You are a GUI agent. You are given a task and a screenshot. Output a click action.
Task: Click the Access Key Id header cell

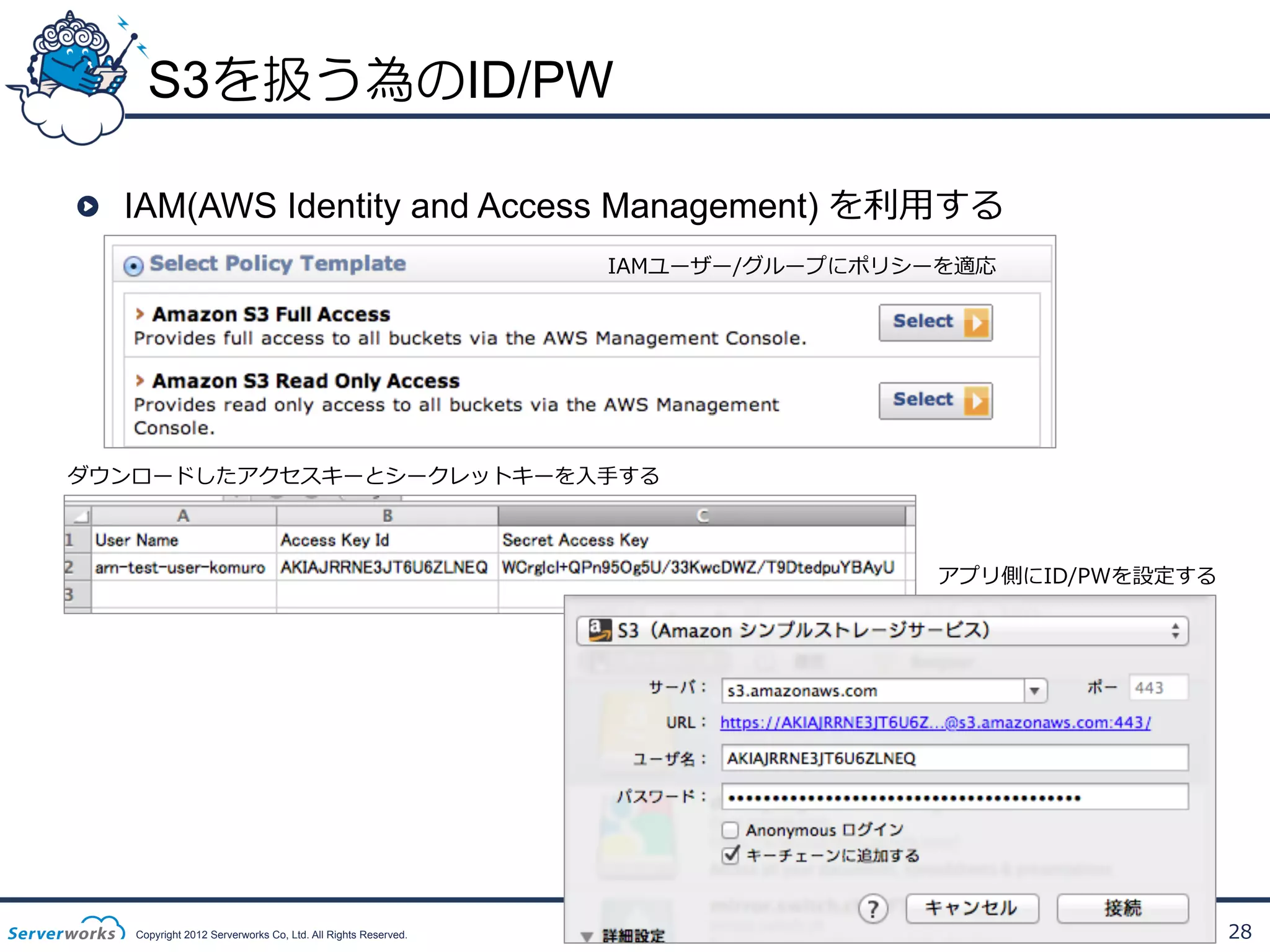387,540
